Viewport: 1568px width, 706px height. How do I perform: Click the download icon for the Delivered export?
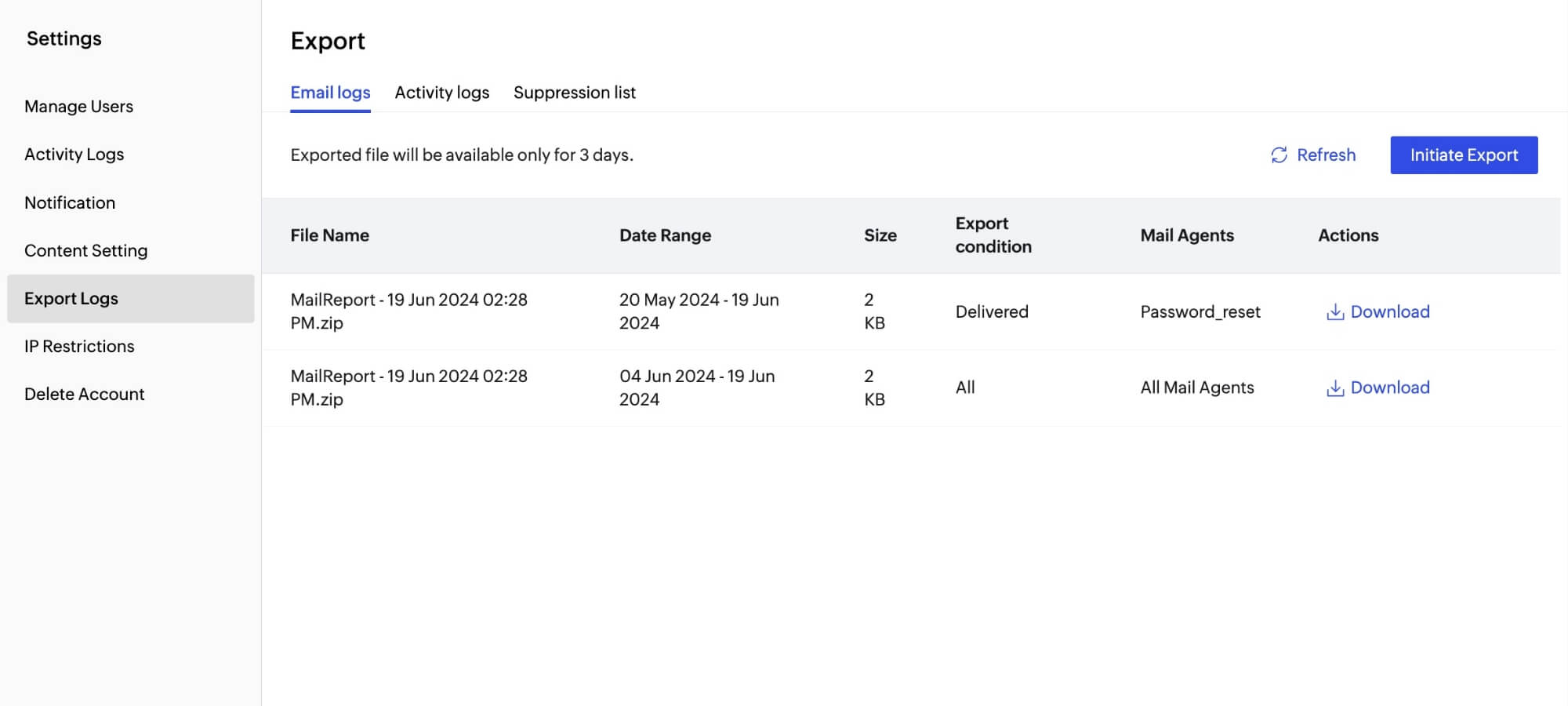tap(1334, 311)
